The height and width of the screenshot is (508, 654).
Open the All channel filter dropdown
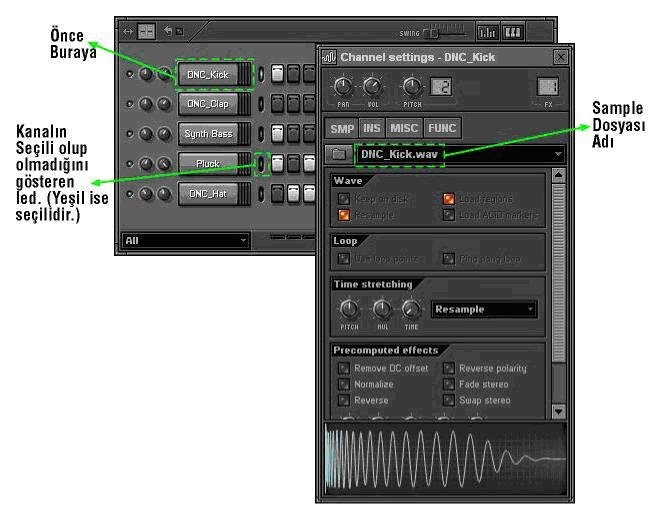click(186, 241)
